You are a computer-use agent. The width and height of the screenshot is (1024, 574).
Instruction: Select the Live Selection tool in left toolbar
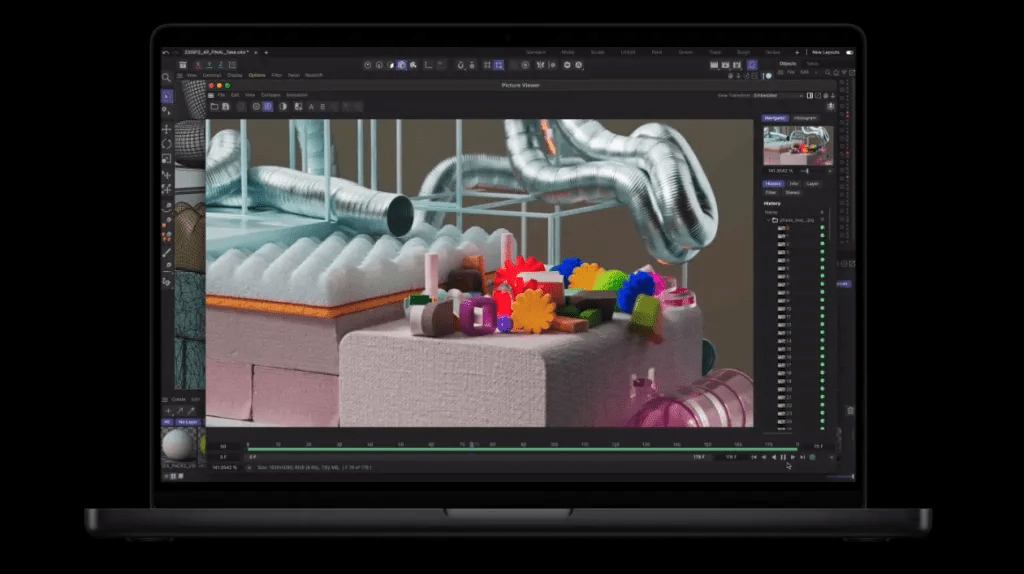pyautogui.click(x=167, y=97)
